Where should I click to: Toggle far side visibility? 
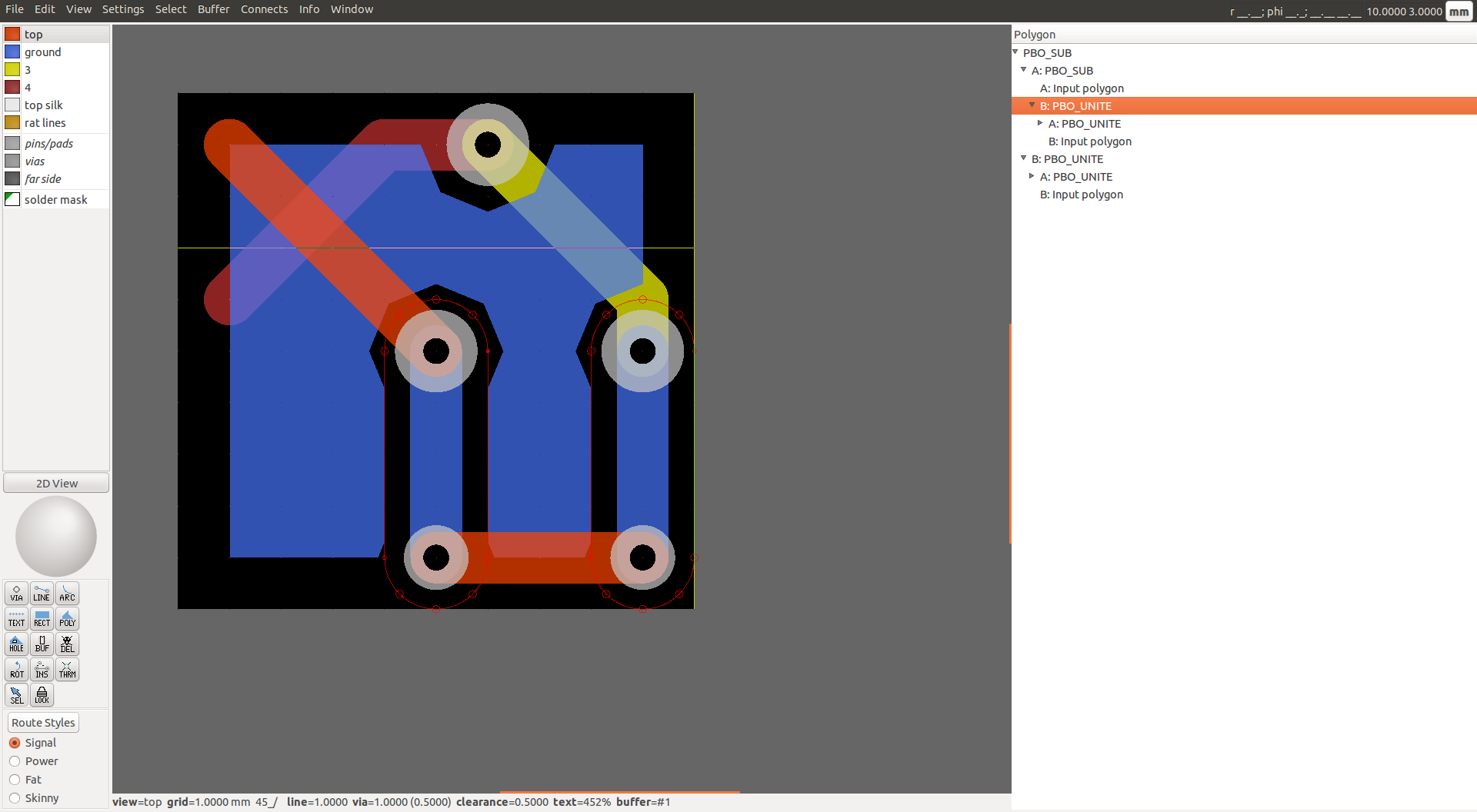pos(12,178)
